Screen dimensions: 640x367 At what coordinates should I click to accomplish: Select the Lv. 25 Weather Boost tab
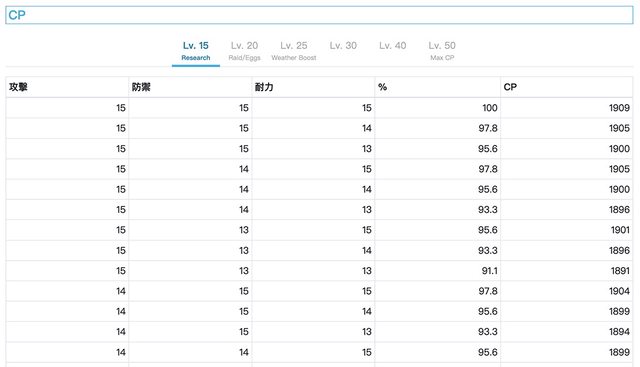(294, 51)
